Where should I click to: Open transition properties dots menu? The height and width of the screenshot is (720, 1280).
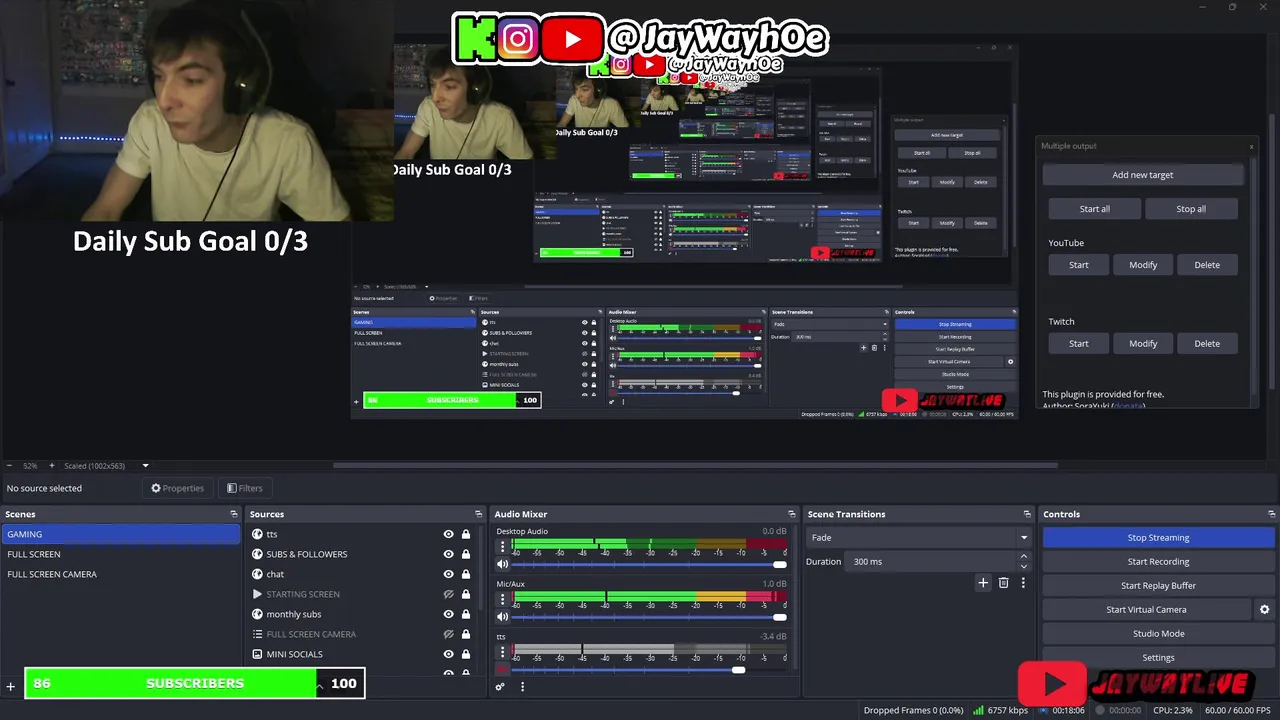click(x=1023, y=583)
